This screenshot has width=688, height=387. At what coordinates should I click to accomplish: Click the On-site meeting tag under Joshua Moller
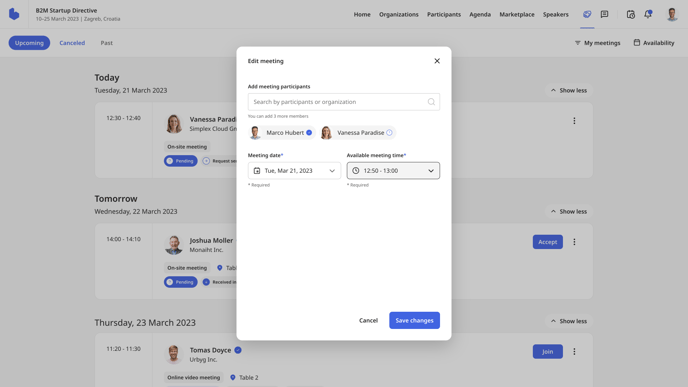[187, 268]
